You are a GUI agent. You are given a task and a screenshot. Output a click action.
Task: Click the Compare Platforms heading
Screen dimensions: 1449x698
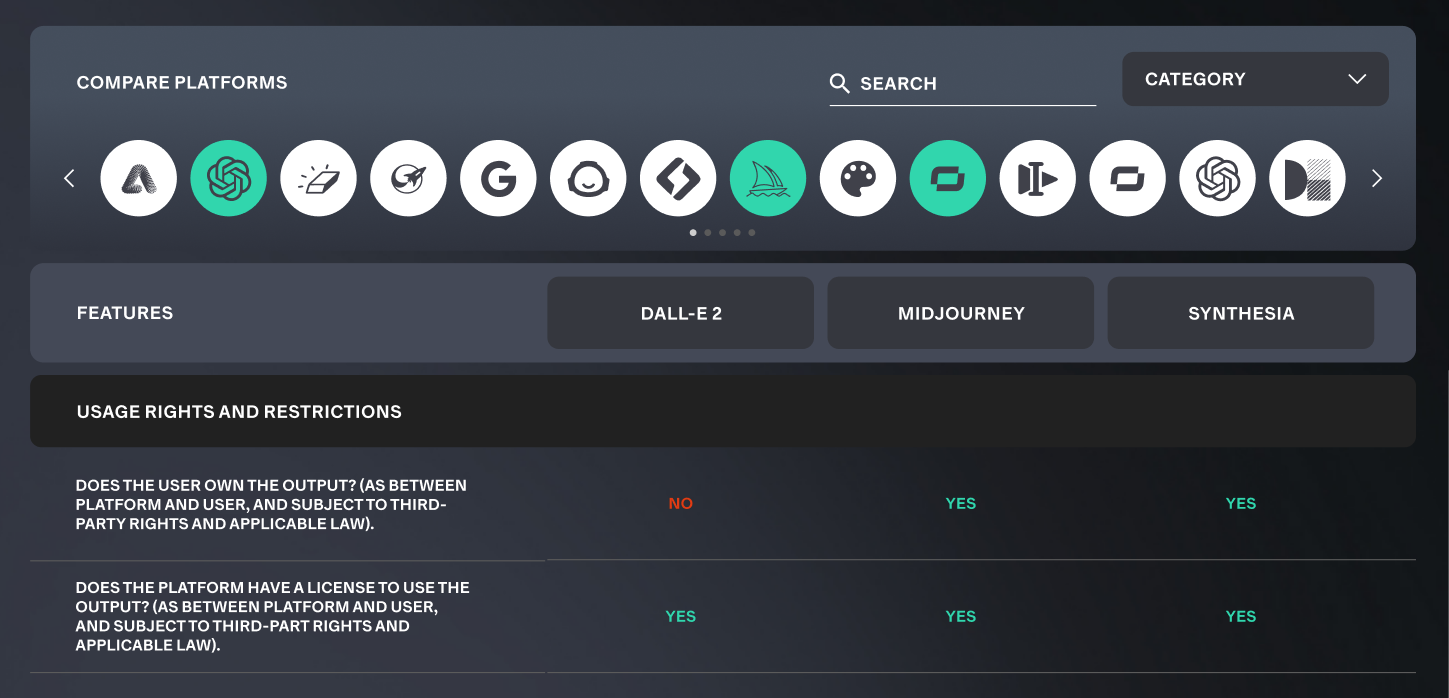(x=182, y=83)
